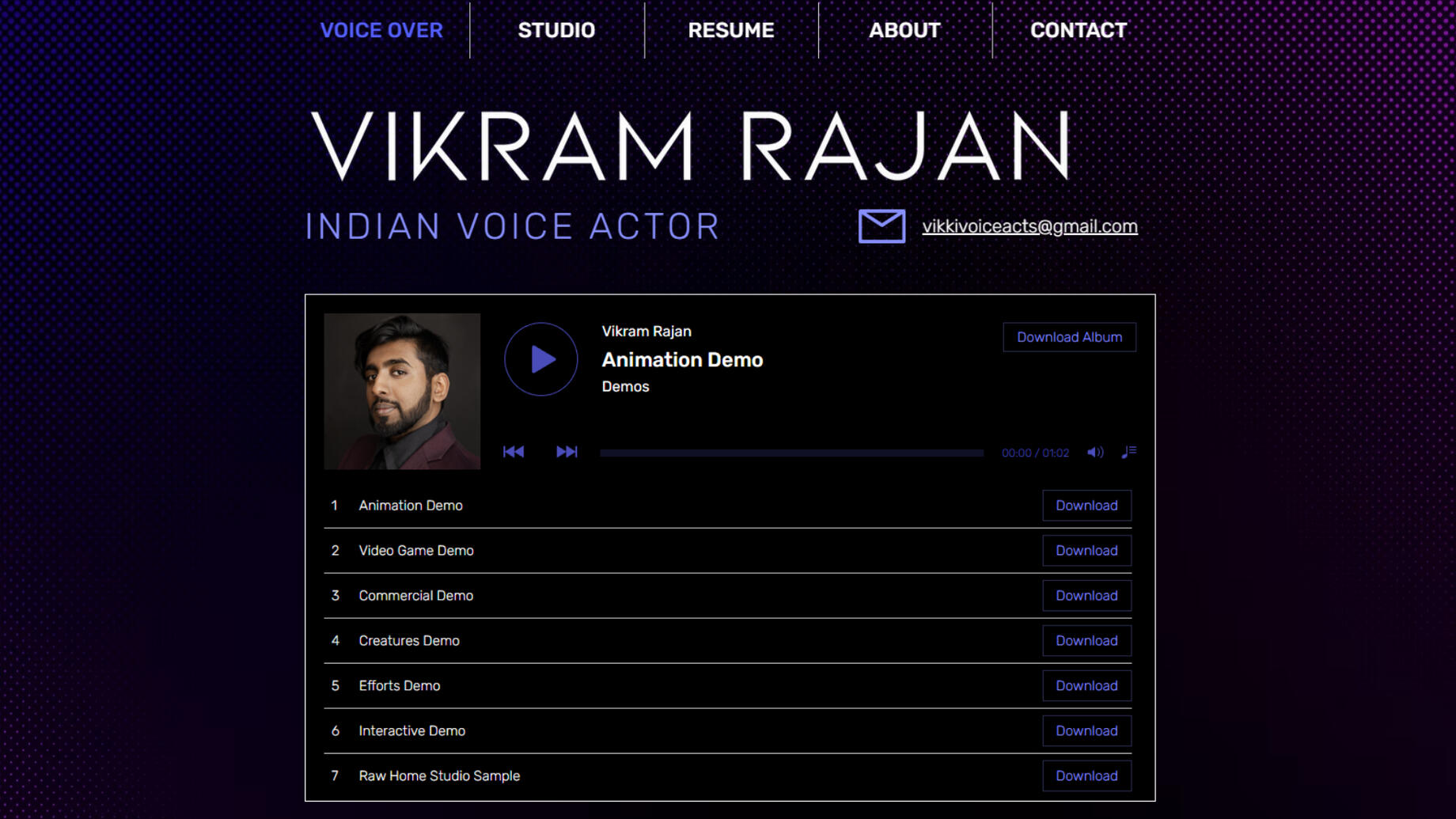Image resolution: width=1456 pixels, height=819 pixels.
Task: Download the Creatures Demo track
Action: click(1086, 641)
